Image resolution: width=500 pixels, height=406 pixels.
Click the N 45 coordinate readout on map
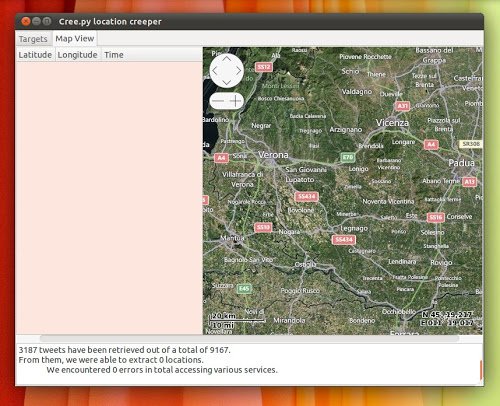click(447, 315)
